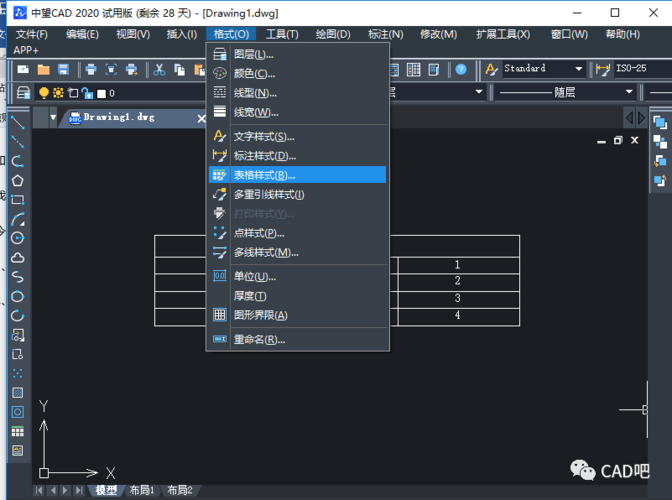Select the Polyline tool
The image size is (672, 500).
point(18,161)
